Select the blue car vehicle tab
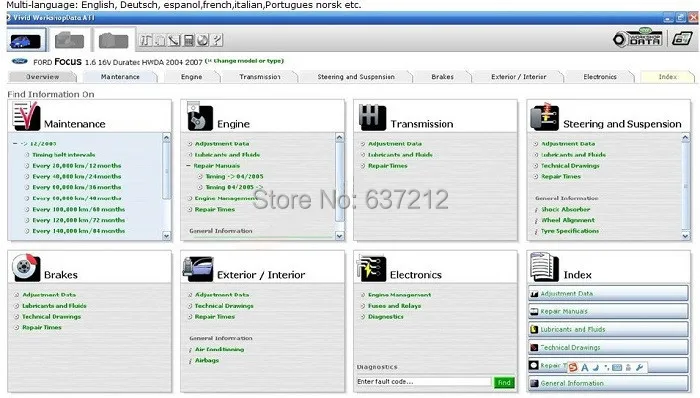 [x=26, y=41]
